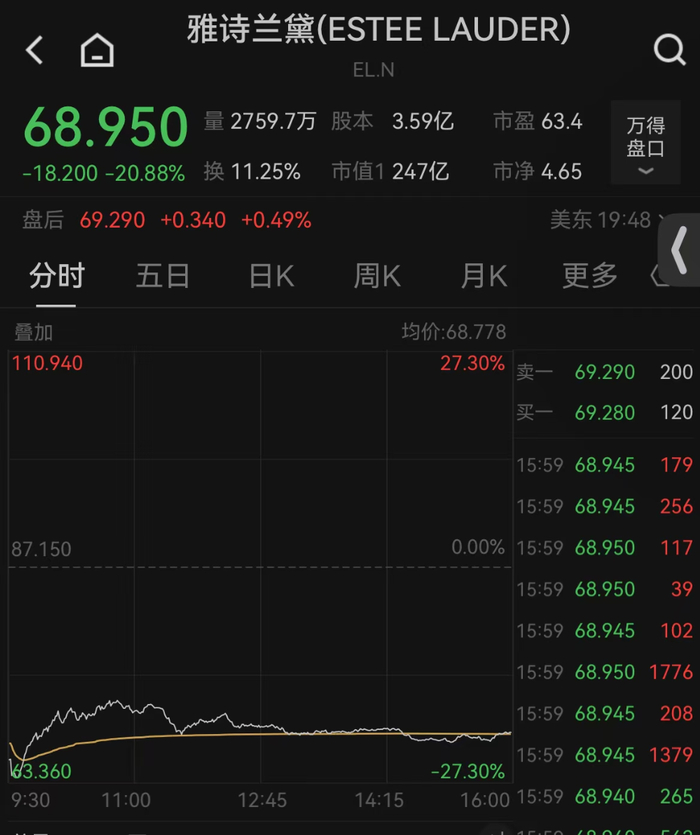
Task: Click the 美东 19:48 time label
Action: (600, 220)
